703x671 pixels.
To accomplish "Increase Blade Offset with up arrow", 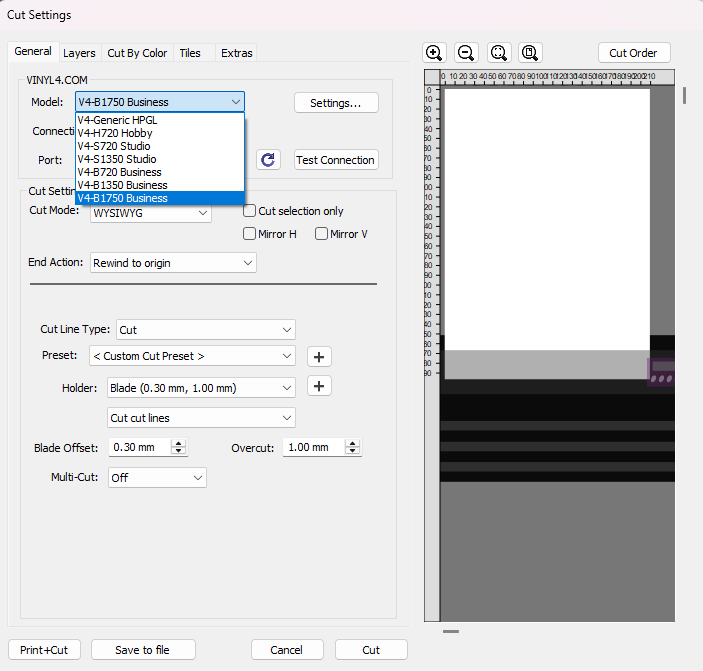I will 178,443.
